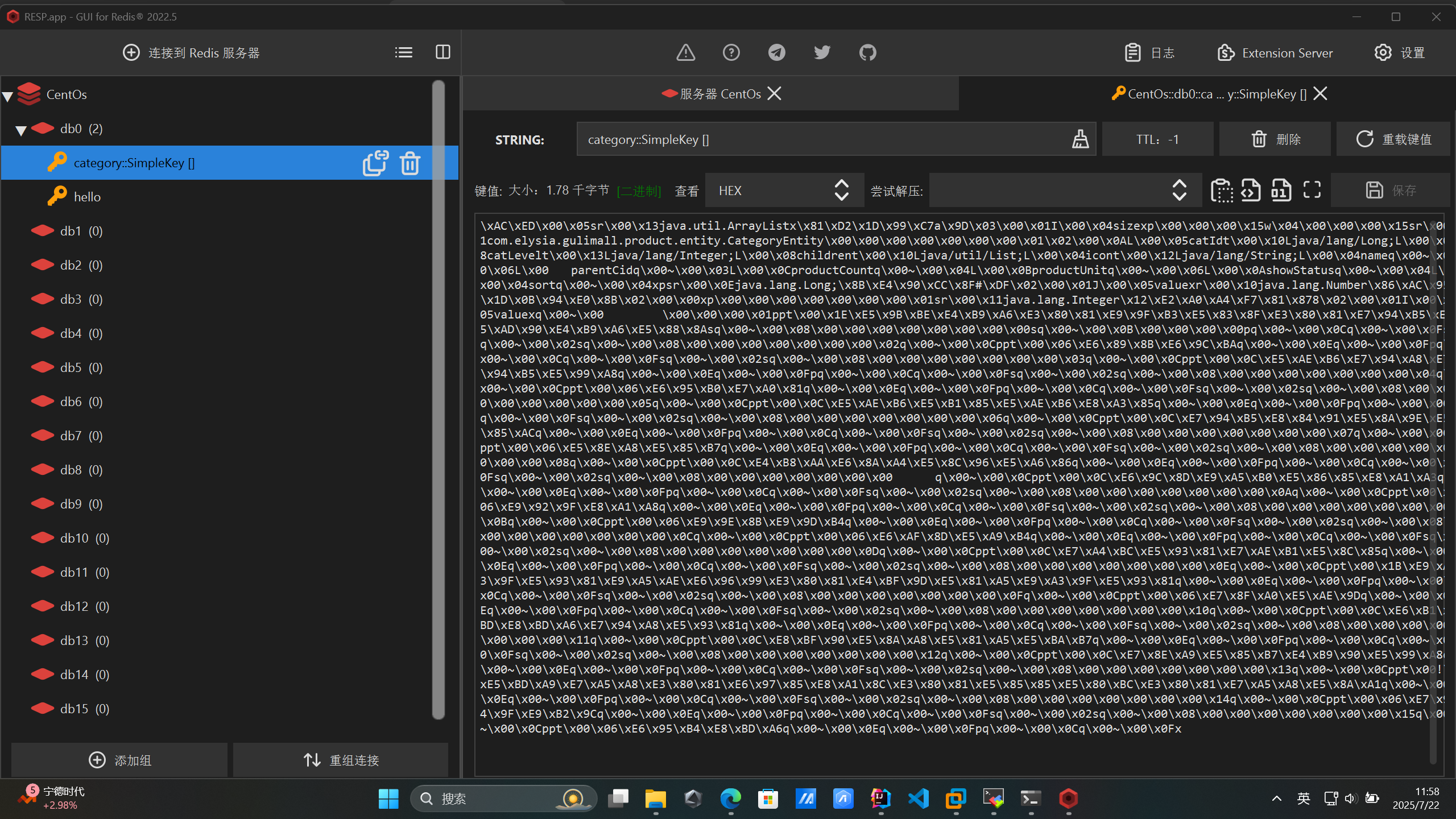Delete icon on category::SimpleKey tree row

coord(410,163)
